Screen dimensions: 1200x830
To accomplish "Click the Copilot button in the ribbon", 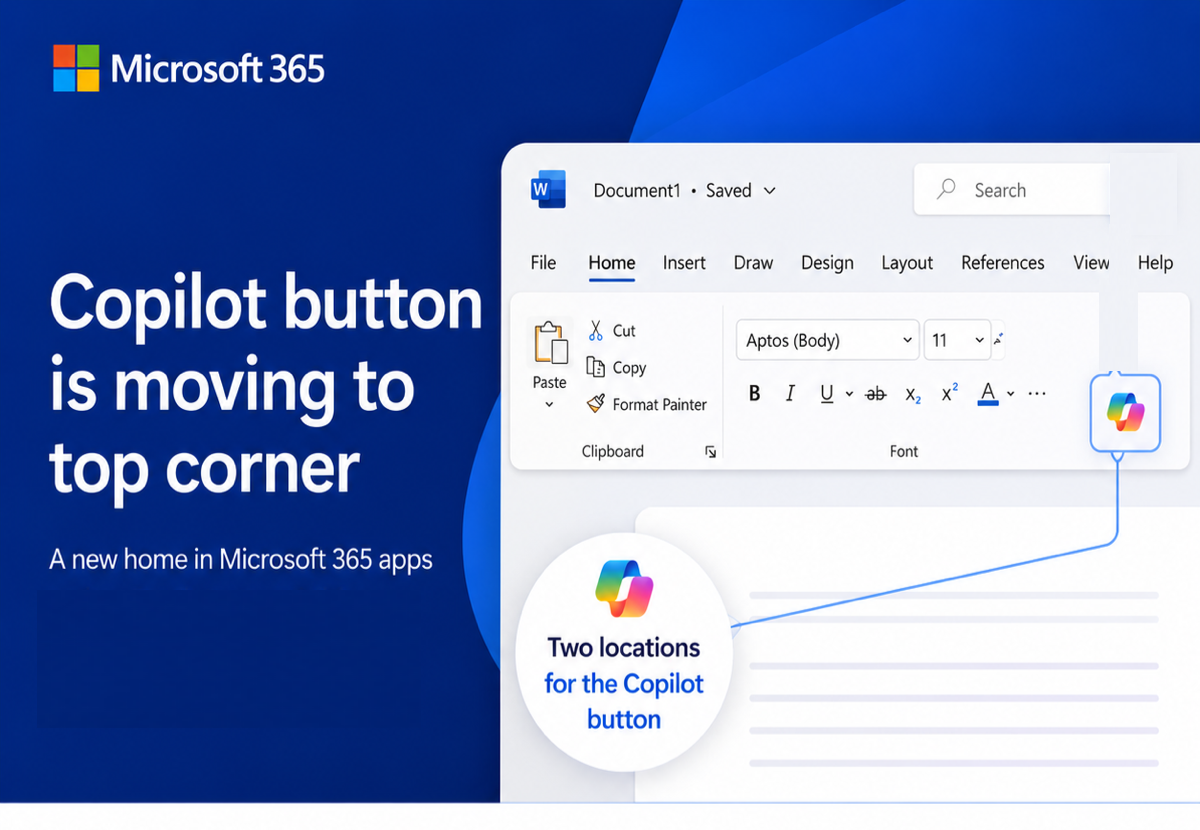I will tap(1125, 412).
